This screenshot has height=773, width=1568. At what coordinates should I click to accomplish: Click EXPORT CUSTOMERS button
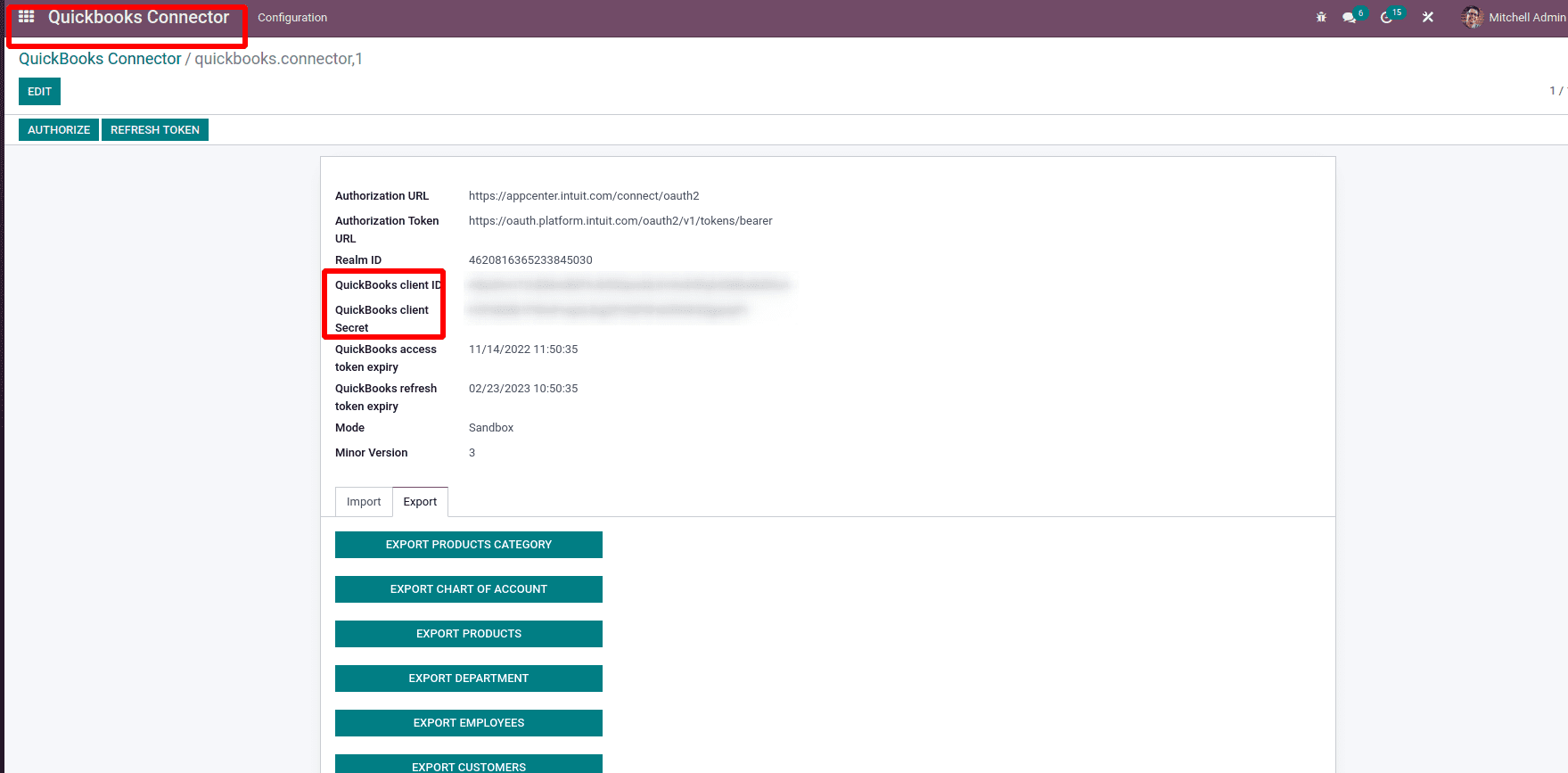coord(469,764)
